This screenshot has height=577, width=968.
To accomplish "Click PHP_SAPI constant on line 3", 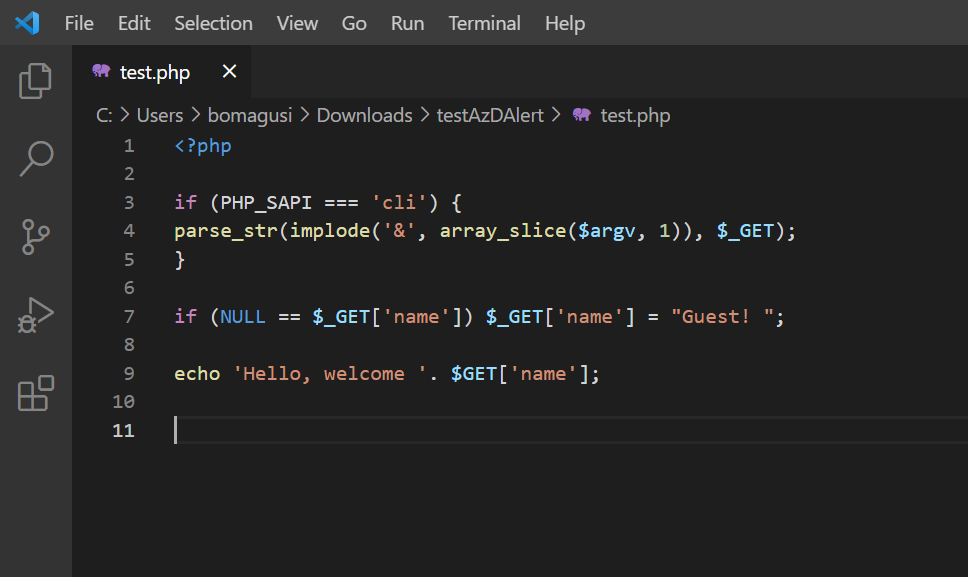I will (266, 202).
